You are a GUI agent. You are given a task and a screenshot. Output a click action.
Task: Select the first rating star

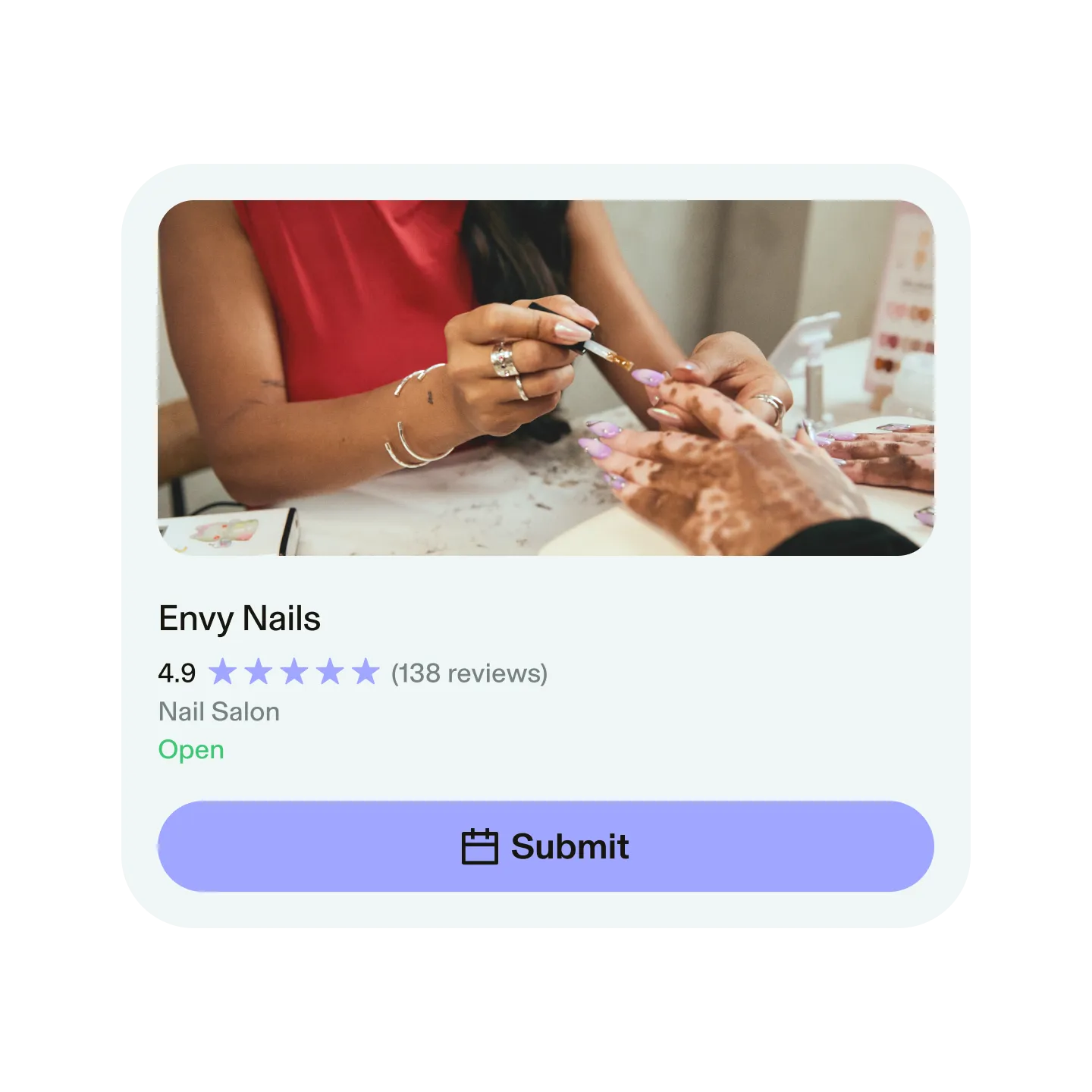(223, 672)
